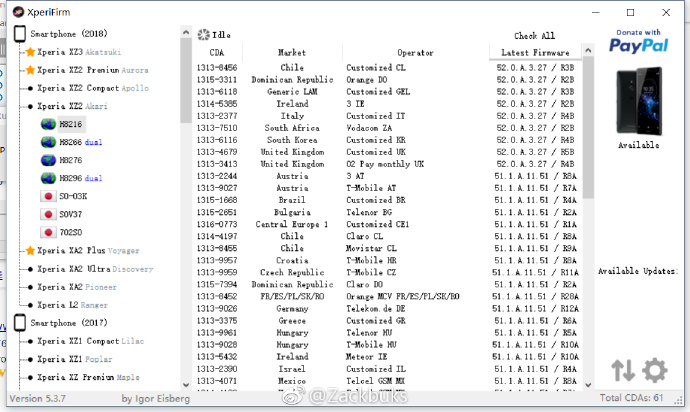Image resolution: width=690 pixels, height=412 pixels.
Task: Click firmware list scrollbar up arrow
Action: tap(588, 50)
